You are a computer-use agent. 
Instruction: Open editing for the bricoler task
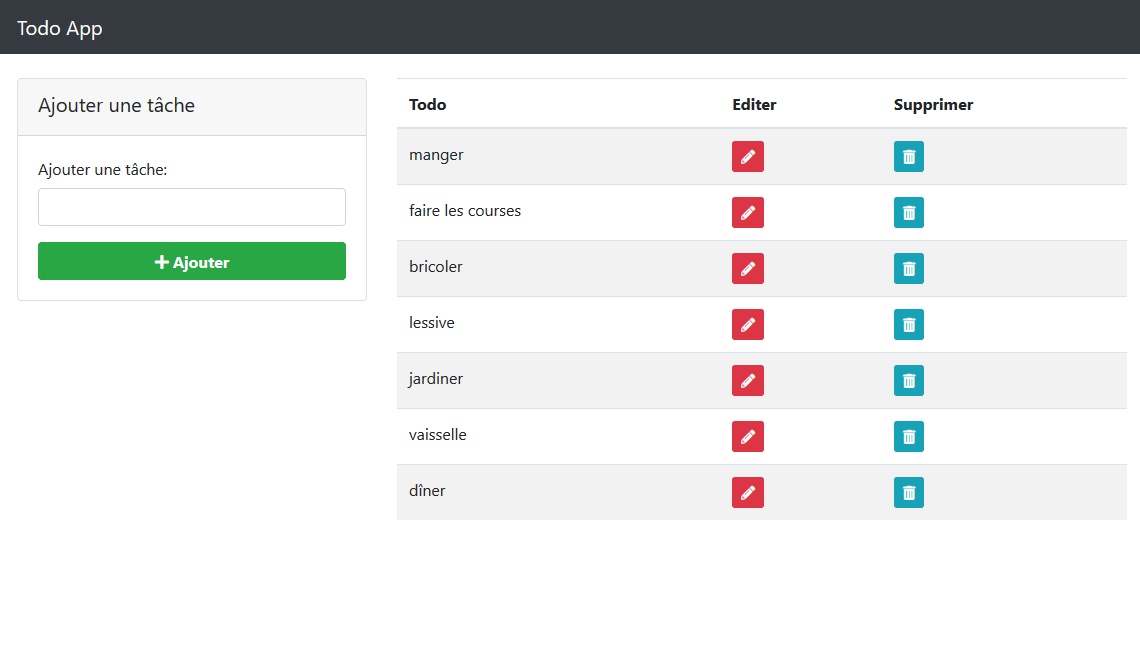point(747,269)
